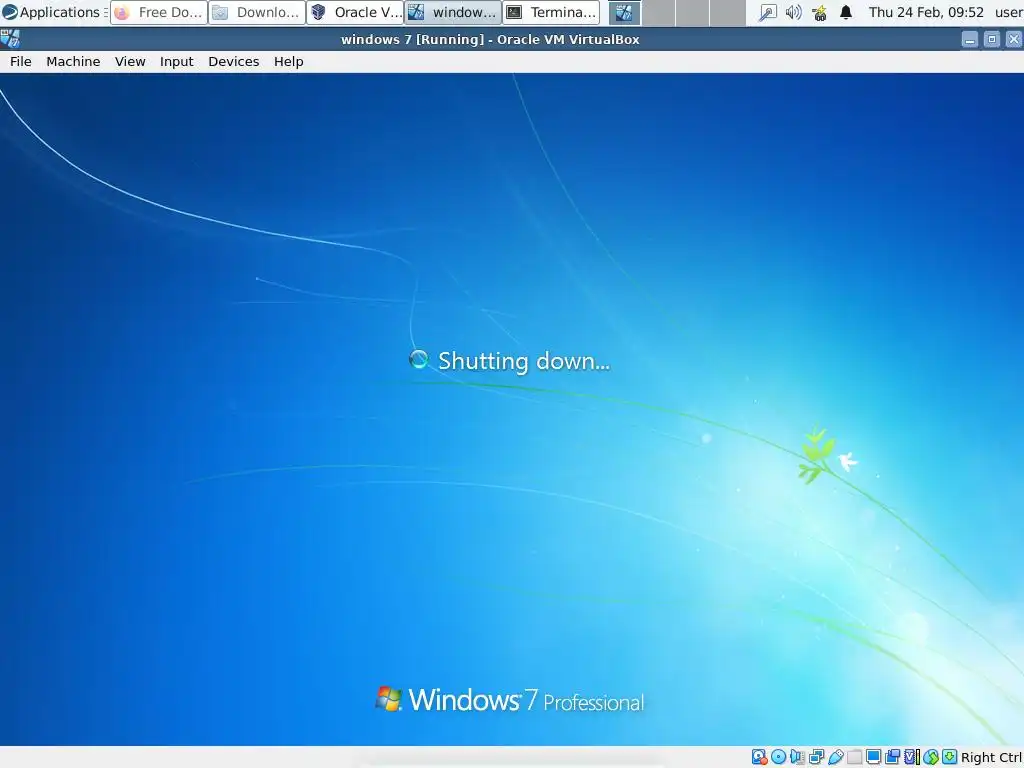1024x768 pixels.
Task: Open the power manager tray icon
Action: 820,12
